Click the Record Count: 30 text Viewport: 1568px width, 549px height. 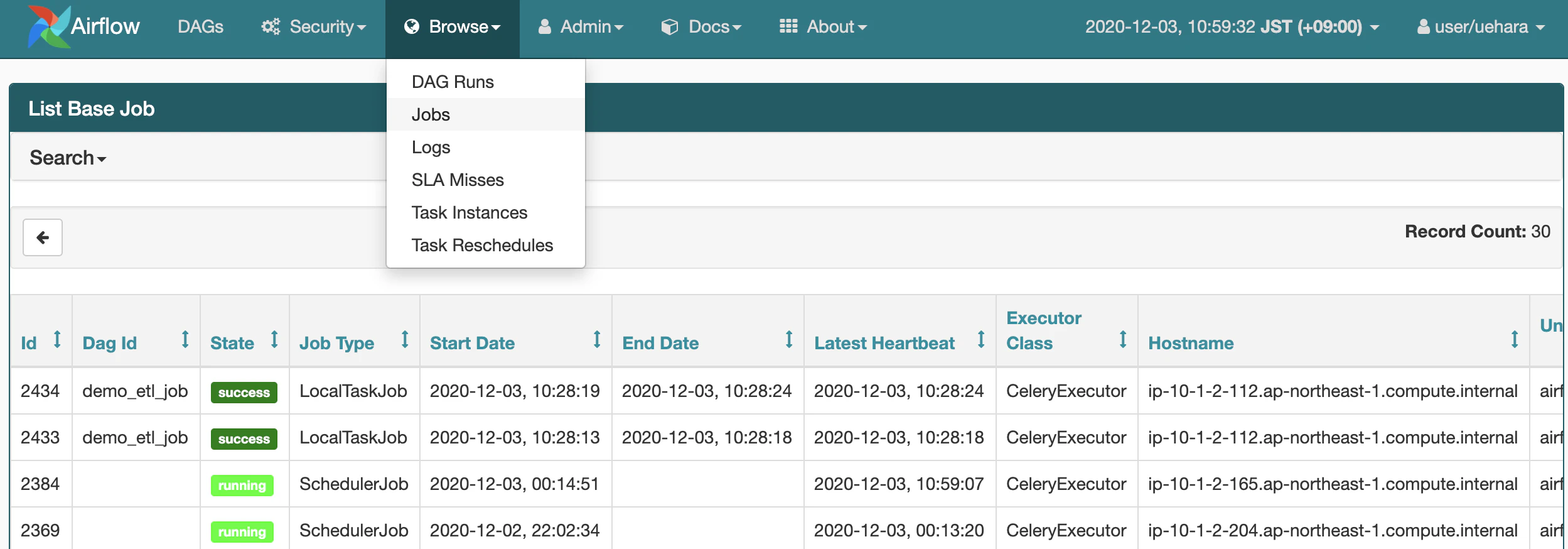(x=1478, y=231)
